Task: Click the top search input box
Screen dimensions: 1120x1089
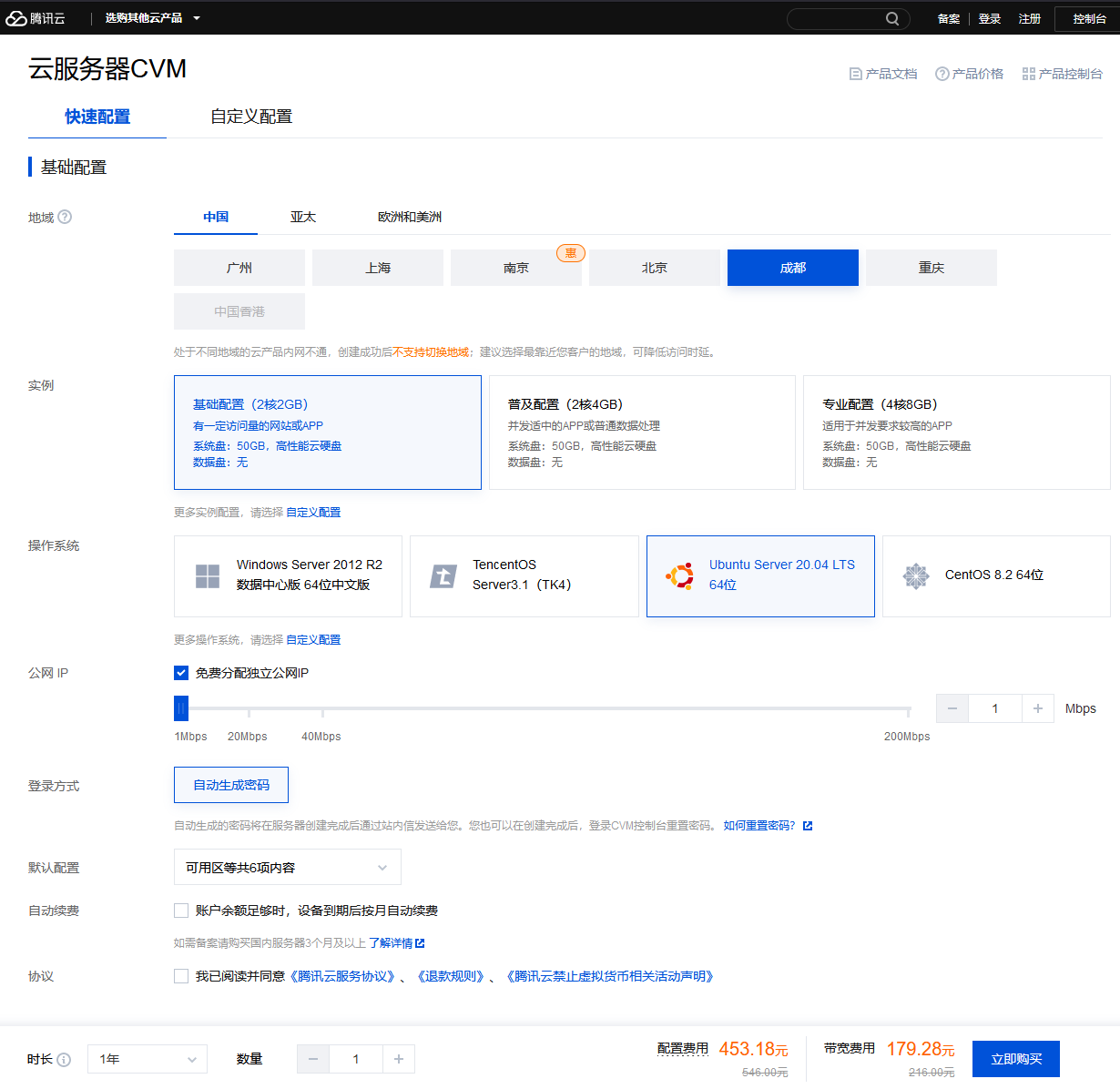Action: 849,18
